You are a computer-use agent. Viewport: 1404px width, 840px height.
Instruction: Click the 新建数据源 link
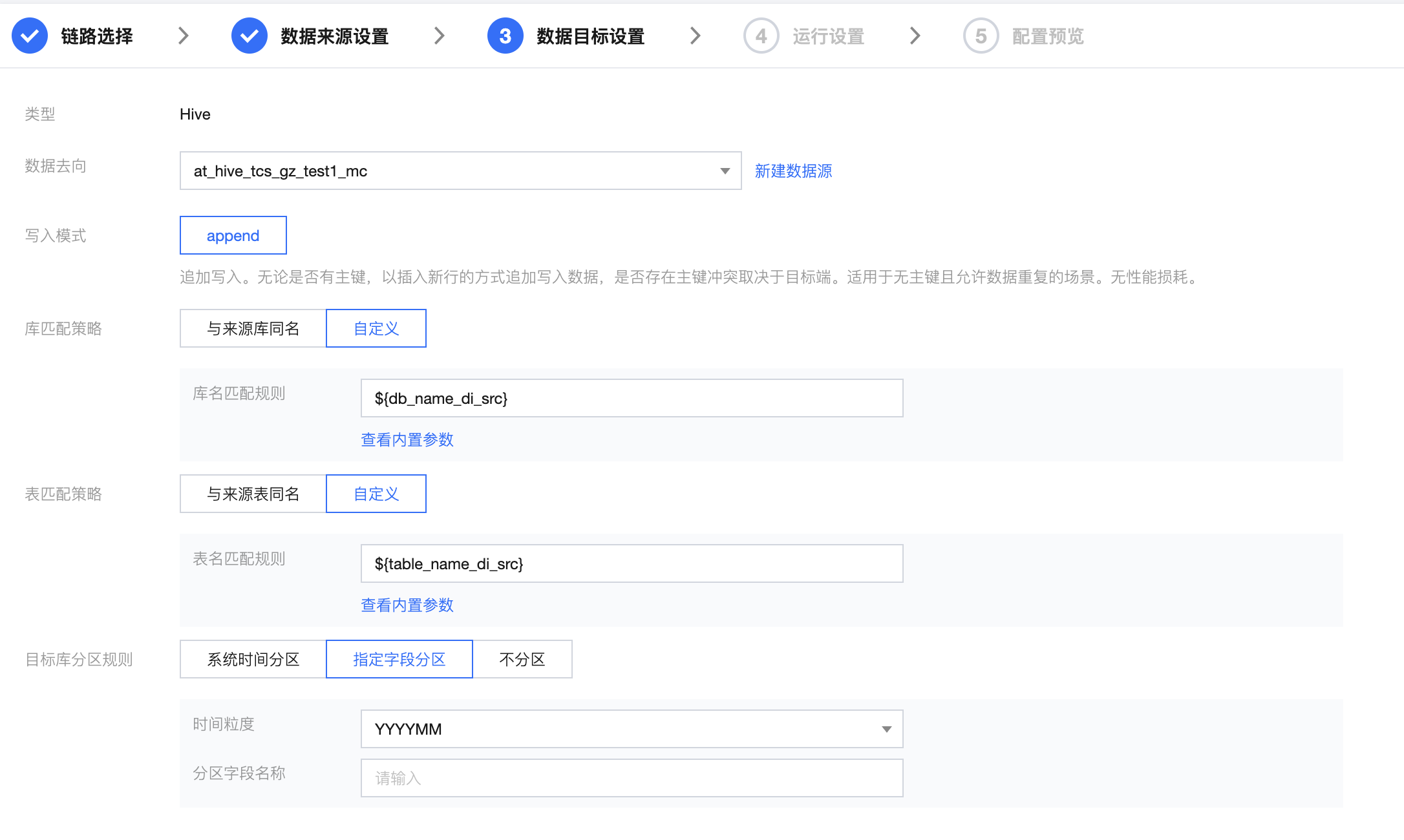pos(793,171)
